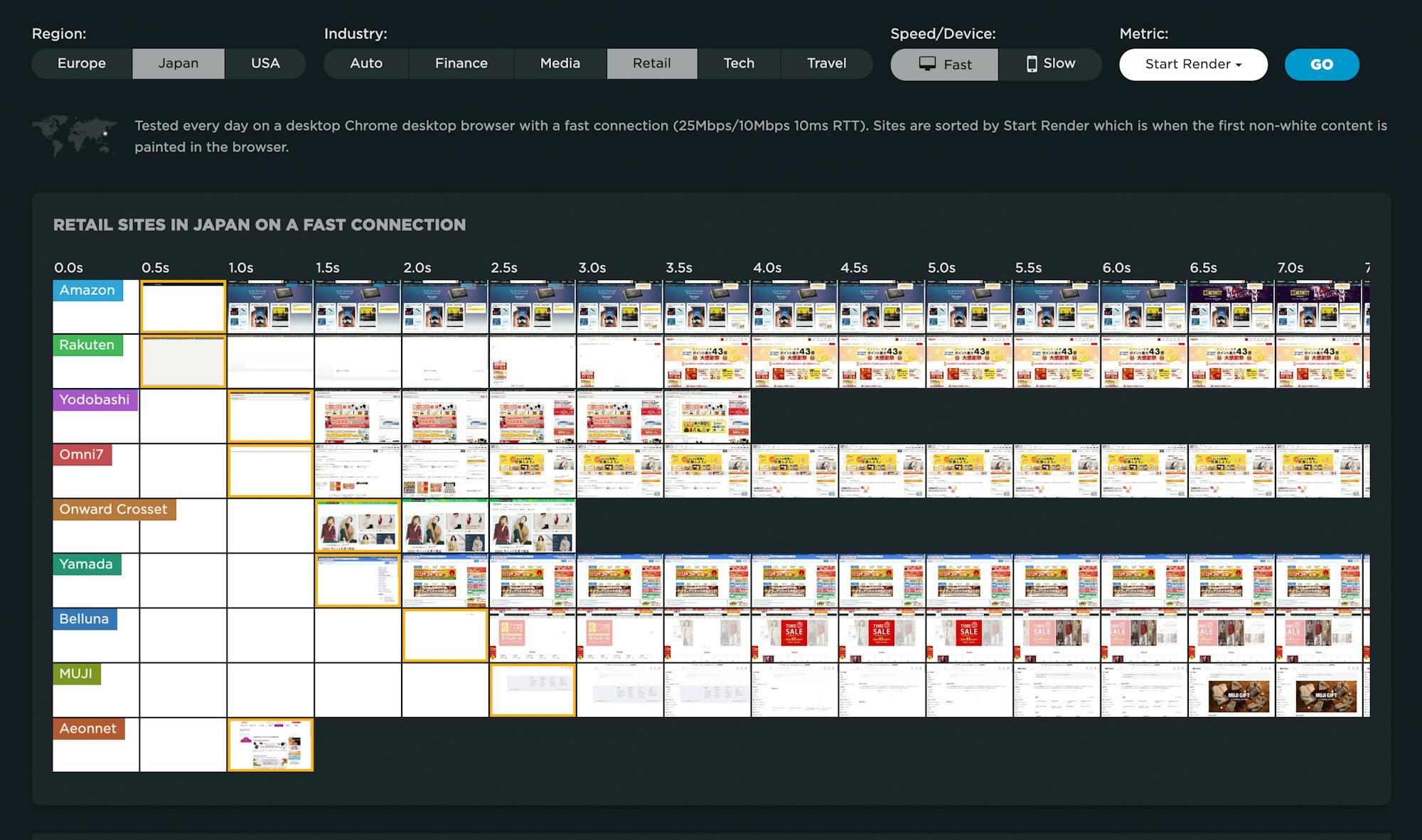The height and width of the screenshot is (840, 1422).
Task: Choose the Fast desktop speed option
Action: coord(944,64)
